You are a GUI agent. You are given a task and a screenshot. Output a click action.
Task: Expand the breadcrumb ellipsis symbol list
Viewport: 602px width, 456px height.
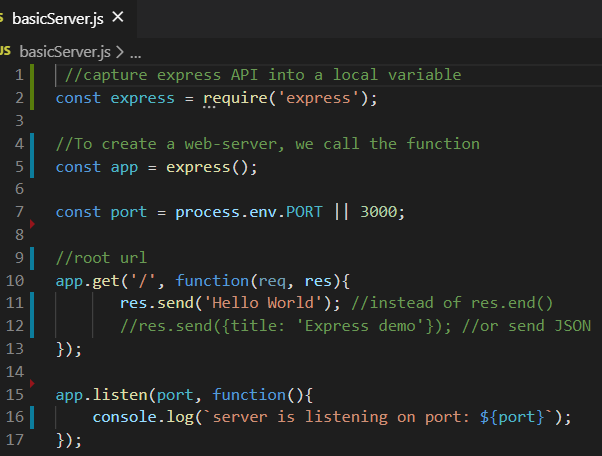(136, 51)
